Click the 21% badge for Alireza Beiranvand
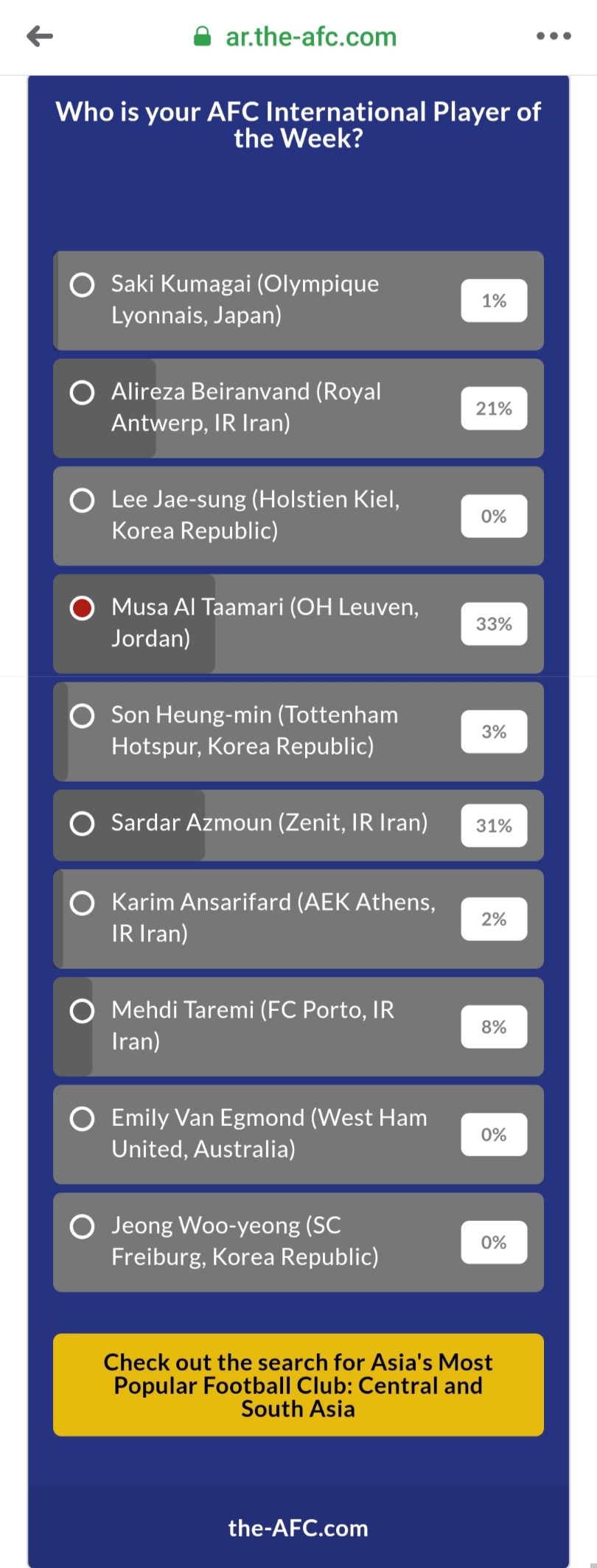 [x=494, y=408]
